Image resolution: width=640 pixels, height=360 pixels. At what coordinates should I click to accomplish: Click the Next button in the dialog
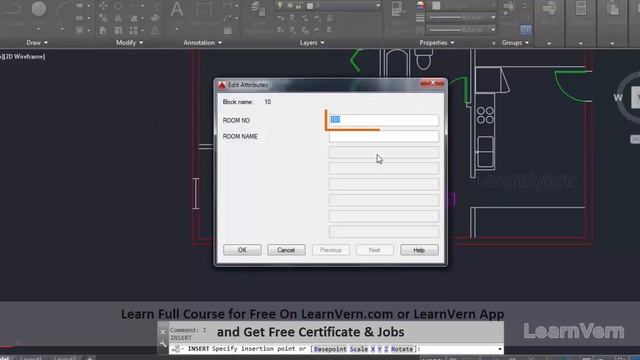click(375, 250)
